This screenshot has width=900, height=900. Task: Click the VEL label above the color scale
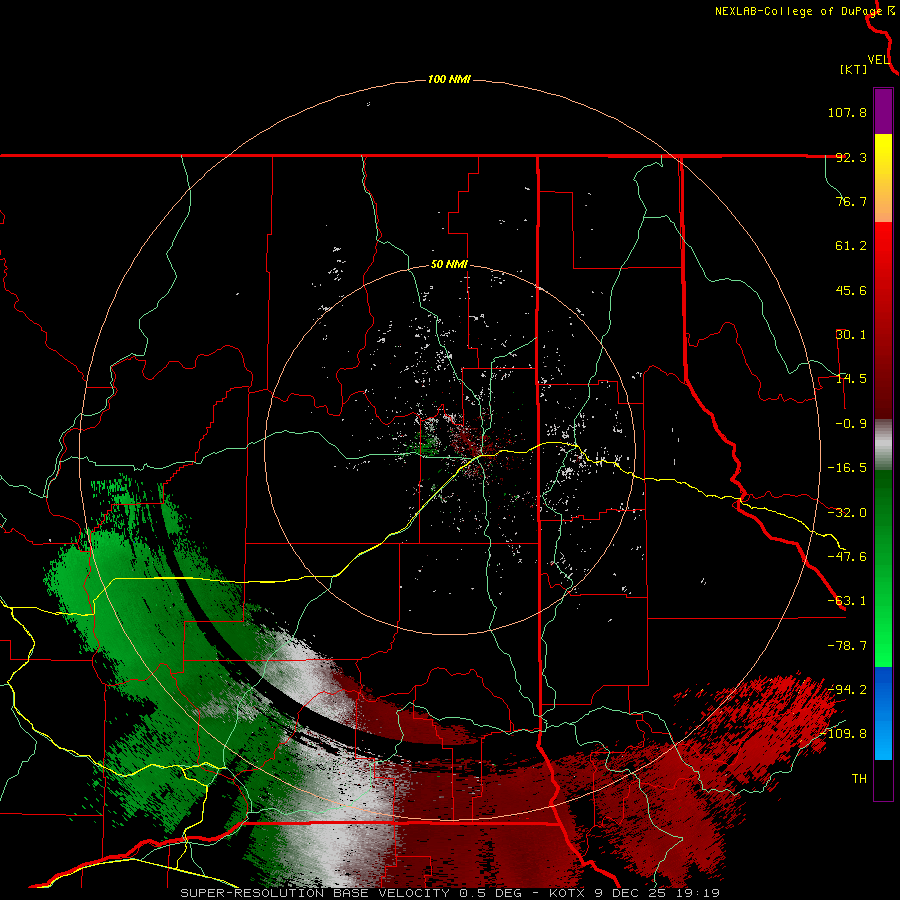click(878, 60)
